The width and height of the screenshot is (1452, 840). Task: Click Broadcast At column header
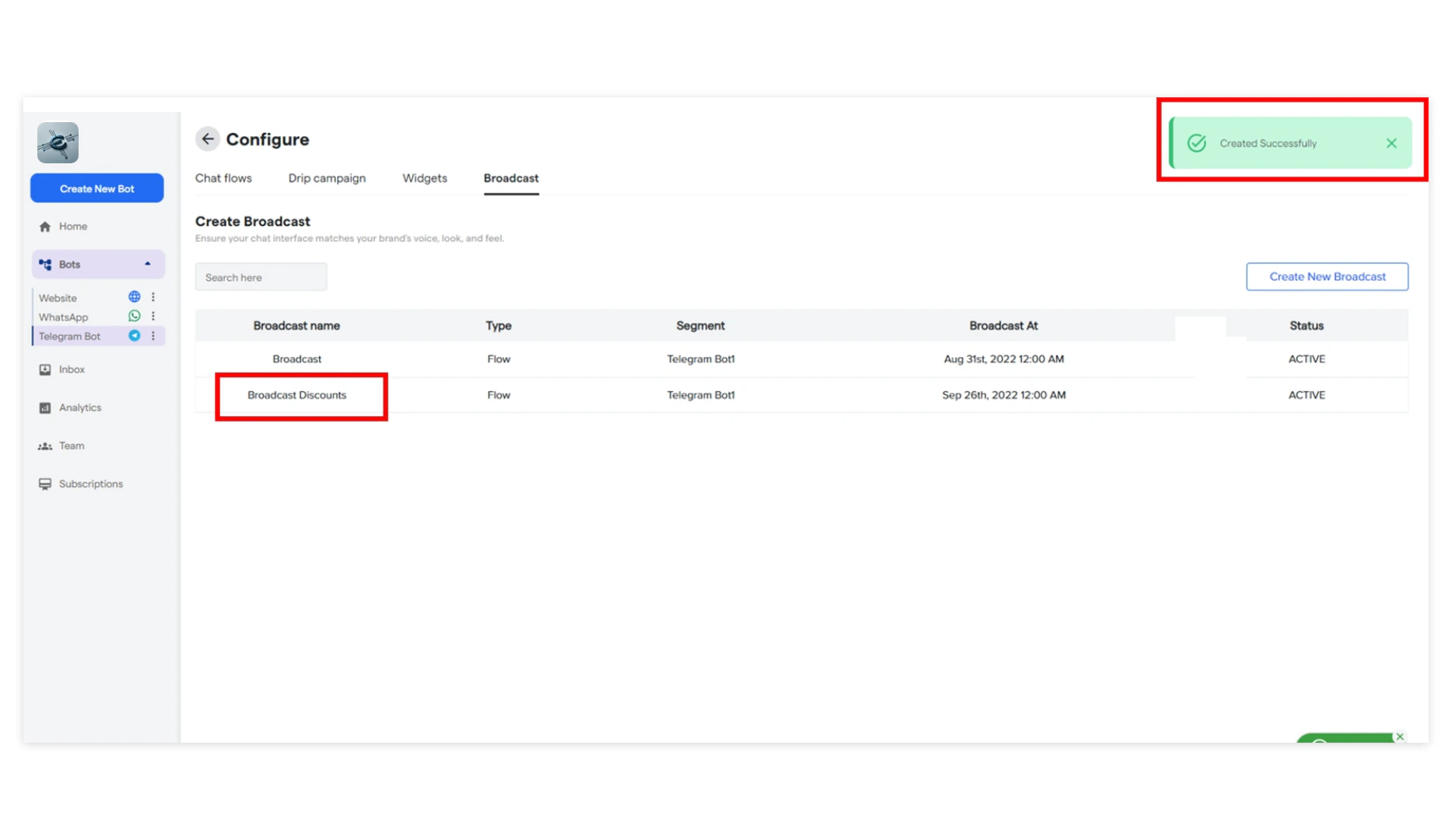point(1004,325)
